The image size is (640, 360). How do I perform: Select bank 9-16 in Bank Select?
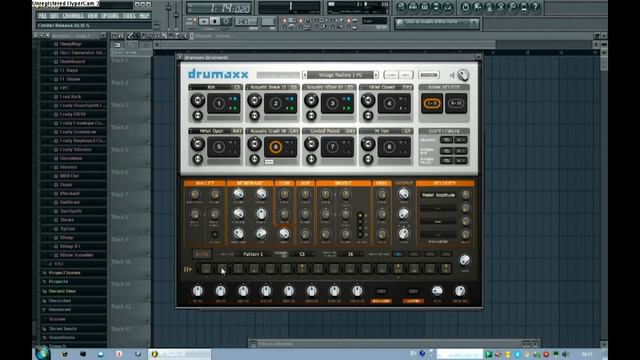coord(456,104)
